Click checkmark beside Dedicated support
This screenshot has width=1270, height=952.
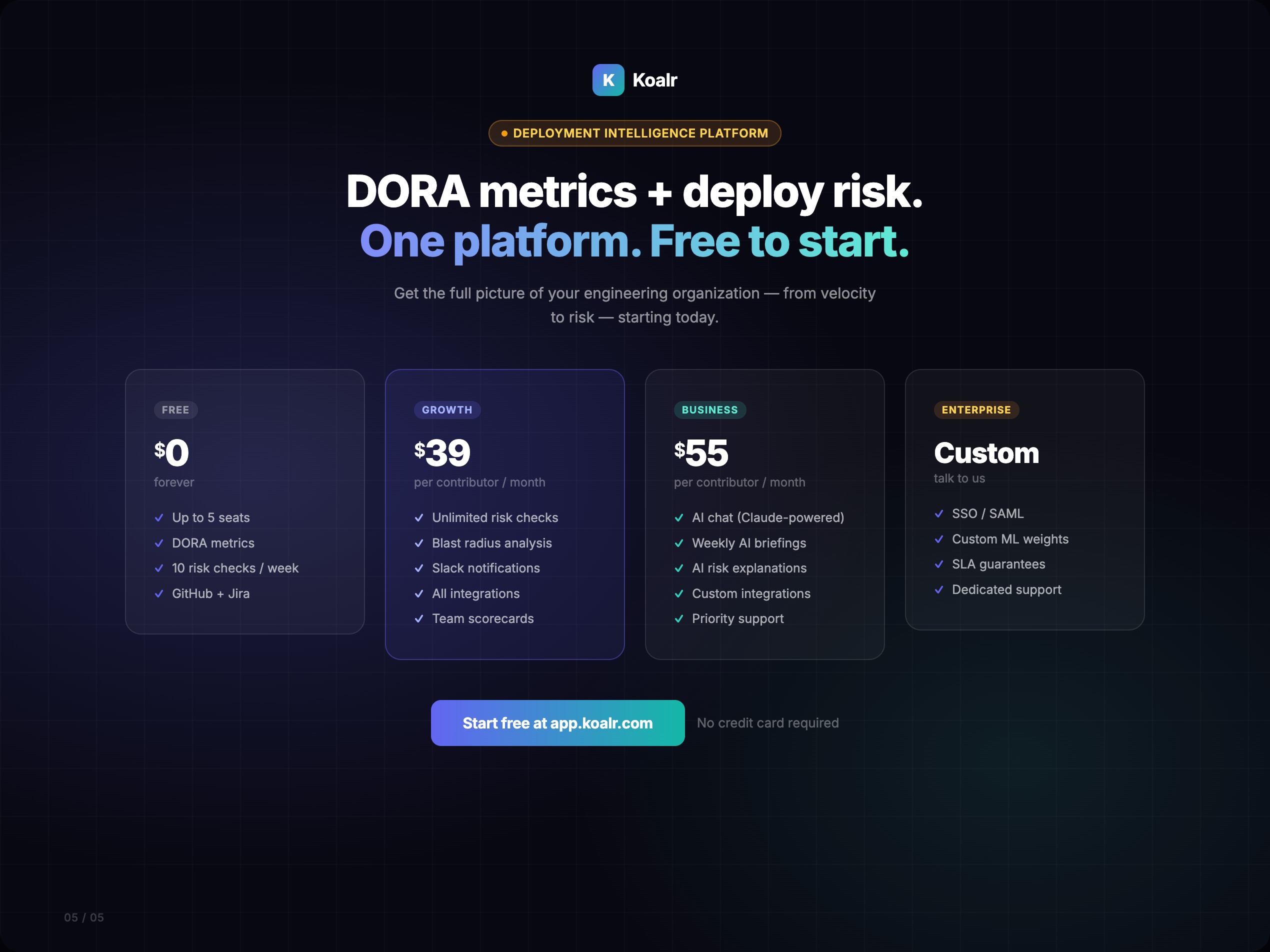938,589
